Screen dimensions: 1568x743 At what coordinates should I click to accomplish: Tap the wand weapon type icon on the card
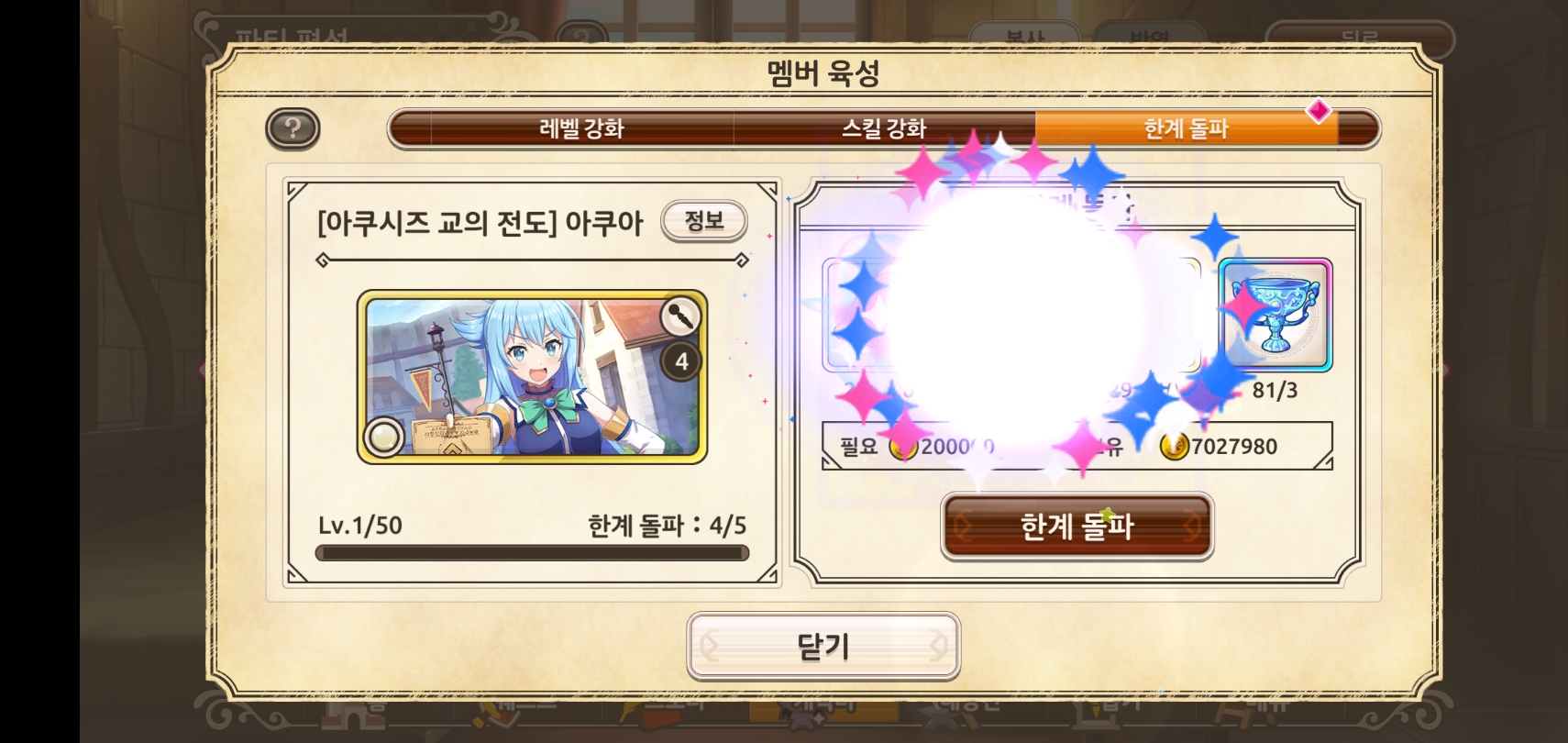pos(680,318)
